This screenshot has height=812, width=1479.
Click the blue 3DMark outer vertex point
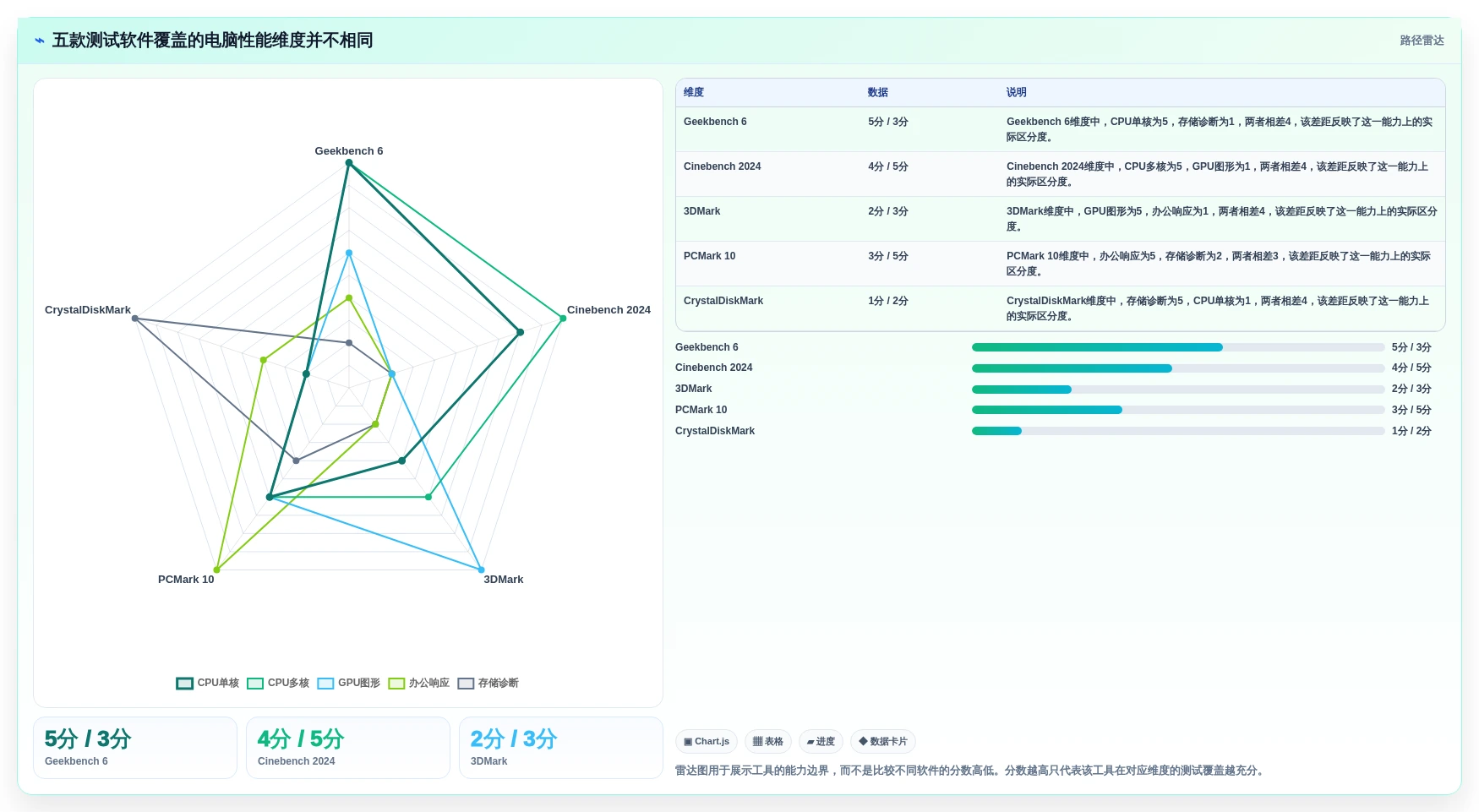coord(482,570)
